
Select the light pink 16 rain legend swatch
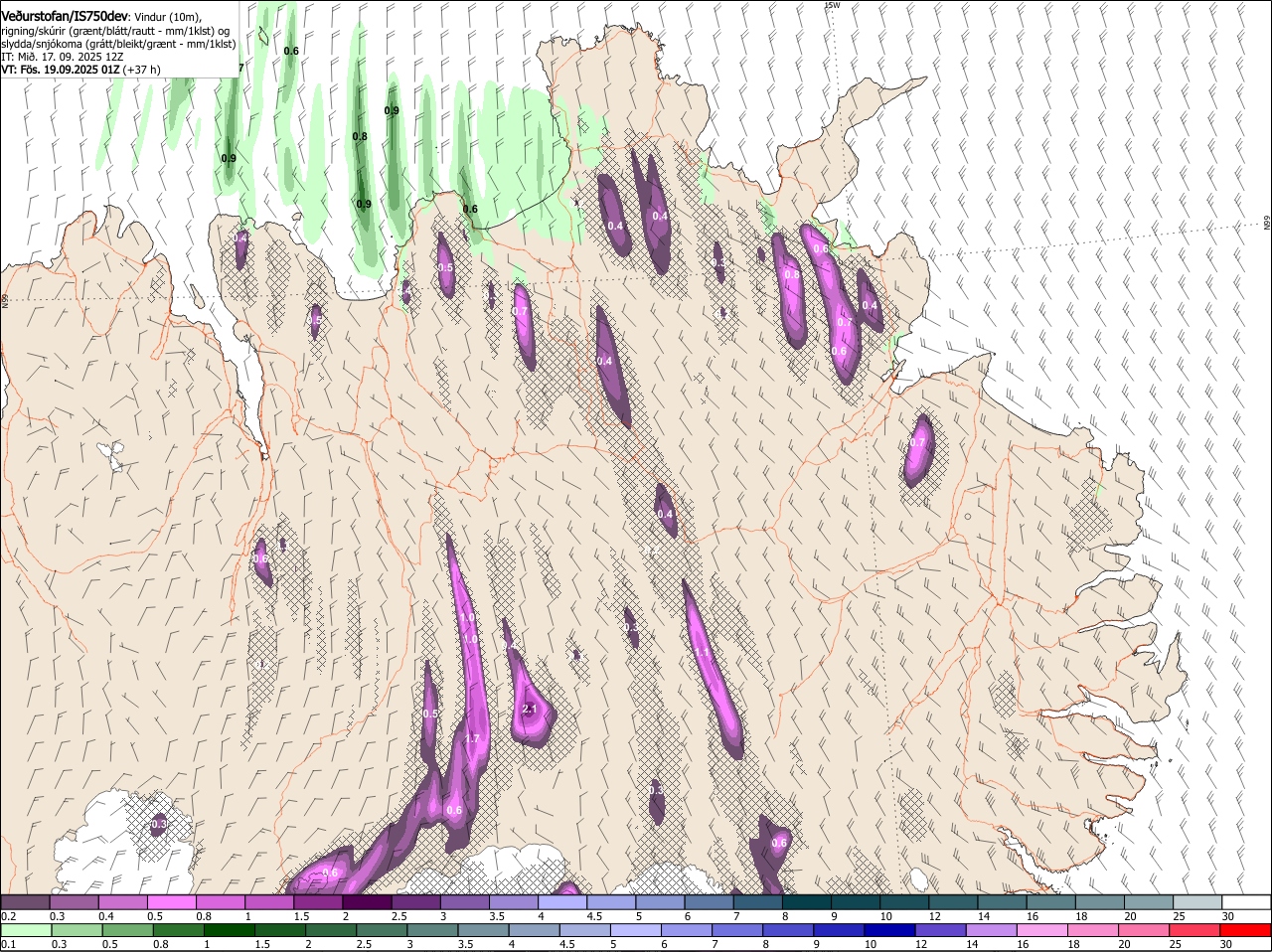(1042, 930)
